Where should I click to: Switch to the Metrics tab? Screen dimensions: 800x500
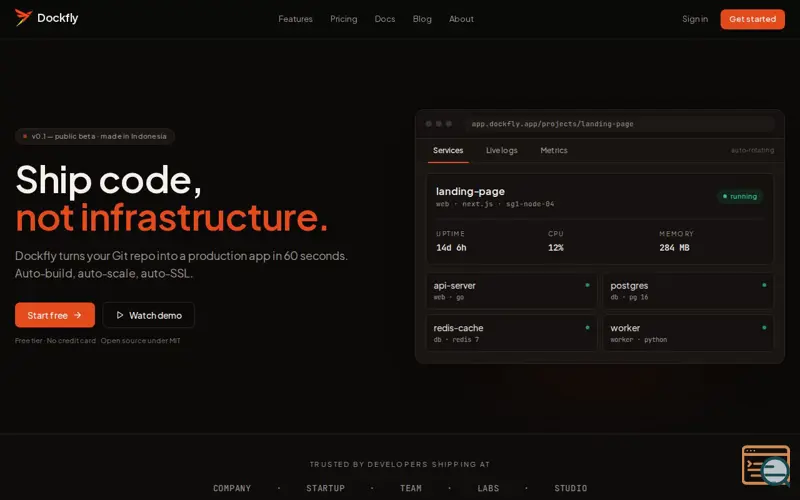[x=554, y=151]
